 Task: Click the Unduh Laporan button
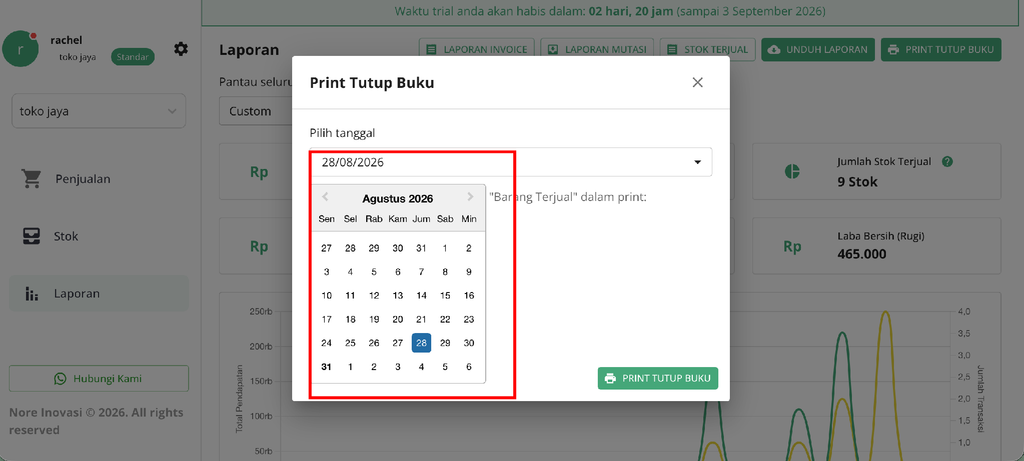click(x=818, y=50)
